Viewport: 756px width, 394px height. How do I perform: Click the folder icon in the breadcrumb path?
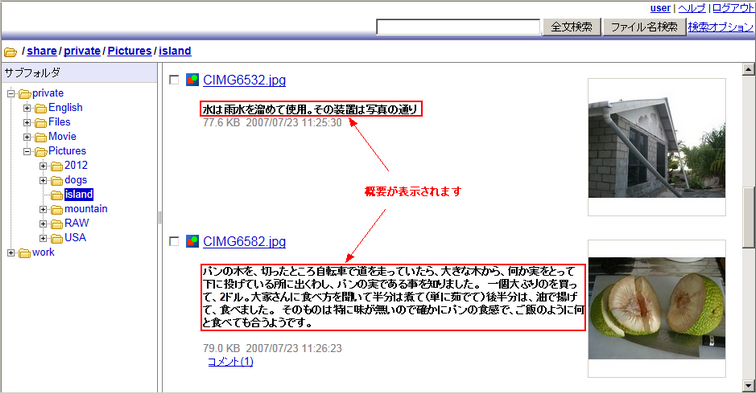(x=11, y=52)
